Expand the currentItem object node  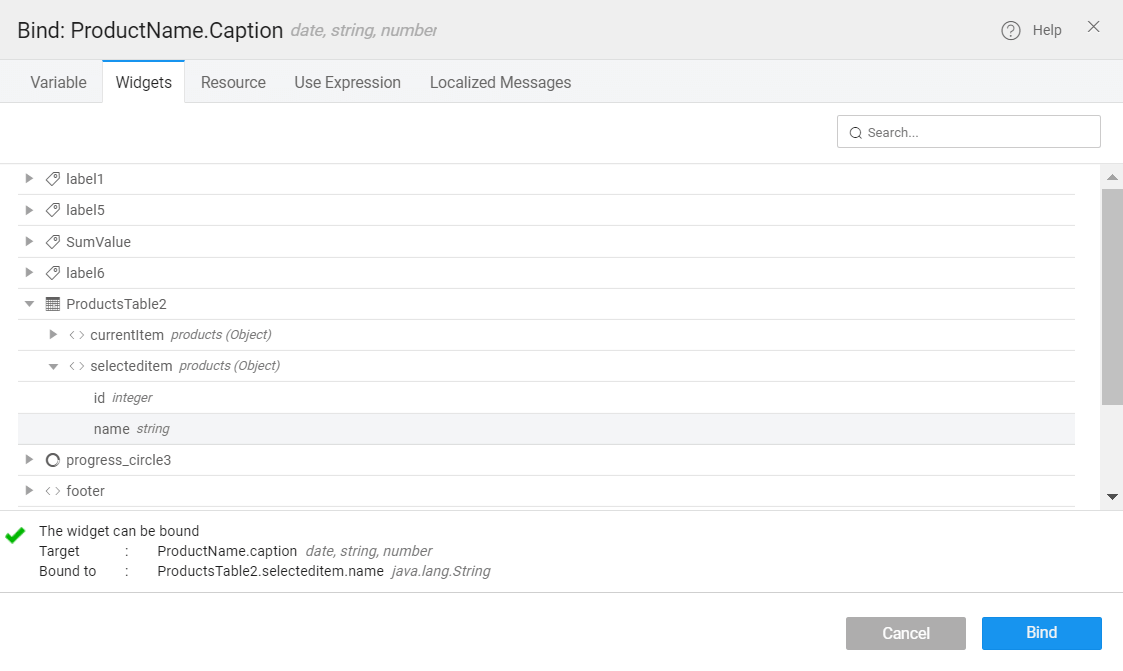coord(54,334)
